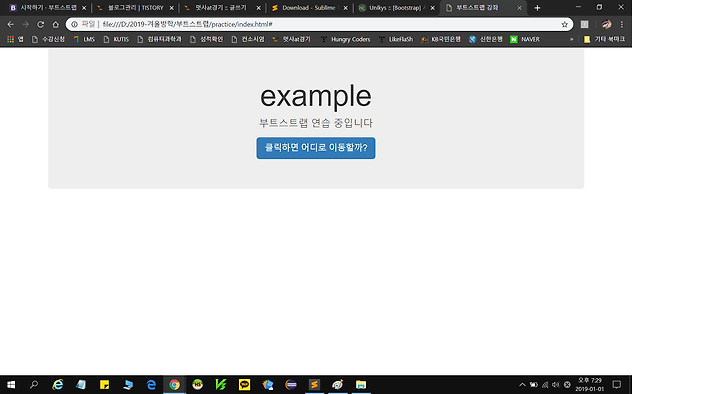Open the KUTIS bookmark
The height and width of the screenshot is (394, 720).
pyautogui.click(x=116, y=39)
